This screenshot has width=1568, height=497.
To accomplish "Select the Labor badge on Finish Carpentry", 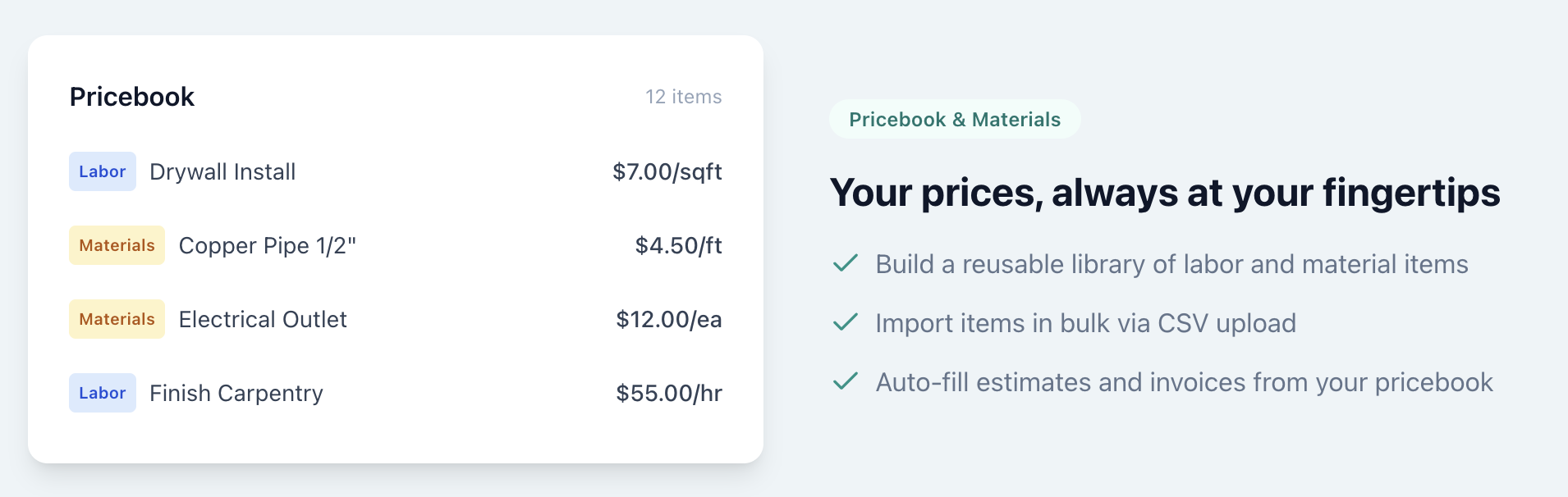I will [102, 392].
